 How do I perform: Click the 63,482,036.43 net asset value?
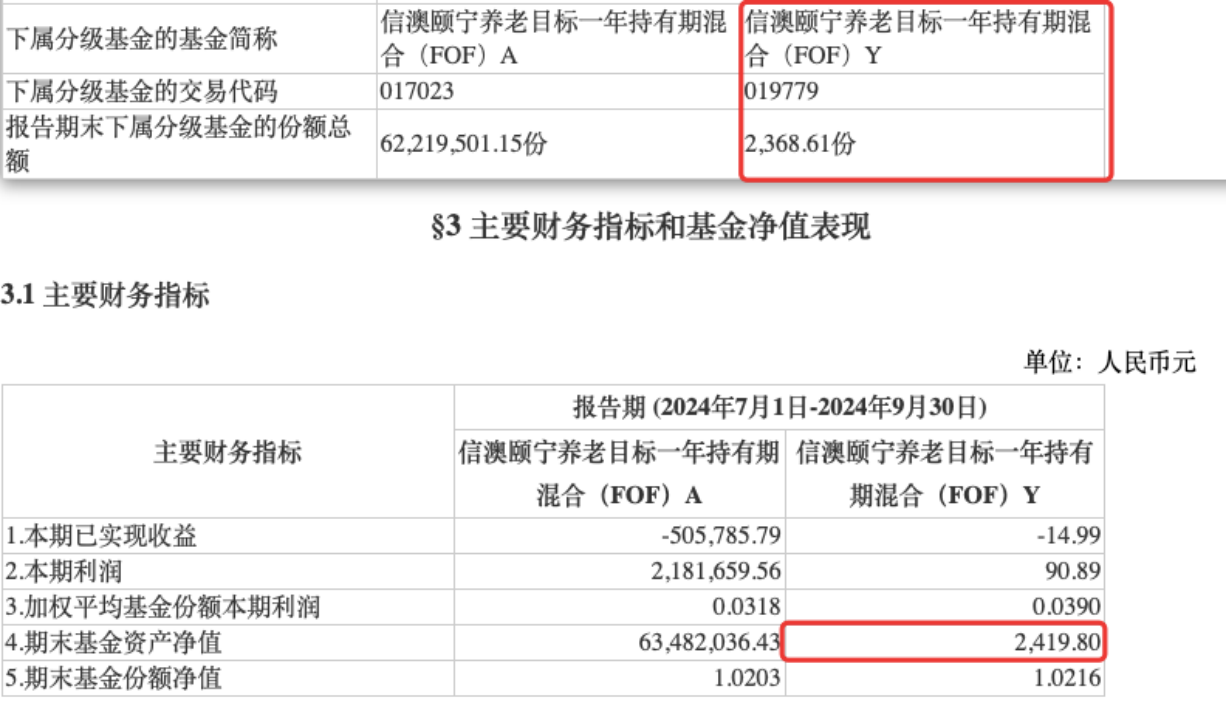[706, 643]
